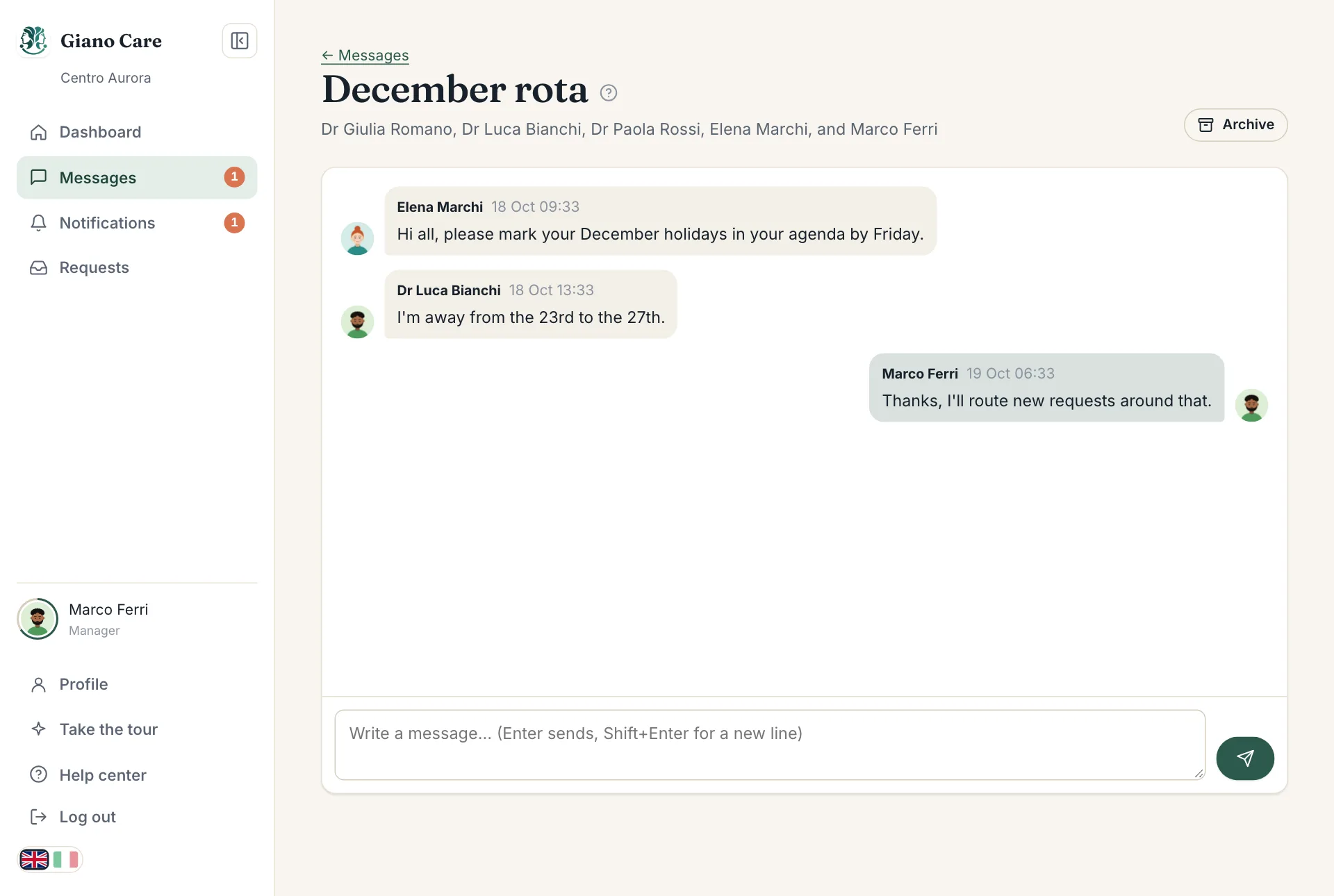This screenshot has width=1334, height=896.
Task: Focus the Write a message text box
Action: [770, 745]
